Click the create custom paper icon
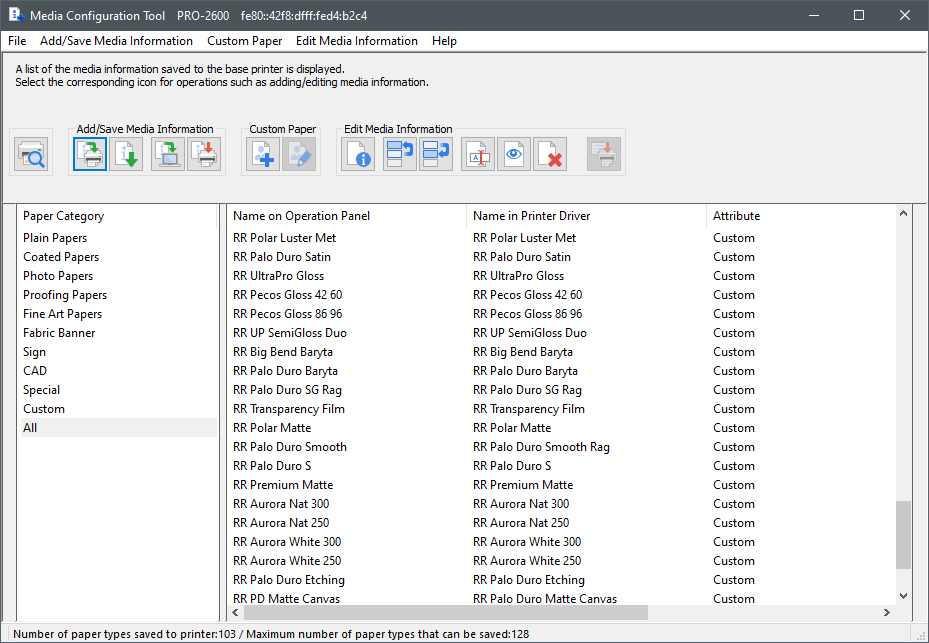The height and width of the screenshot is (643, 929). [263, 155]
